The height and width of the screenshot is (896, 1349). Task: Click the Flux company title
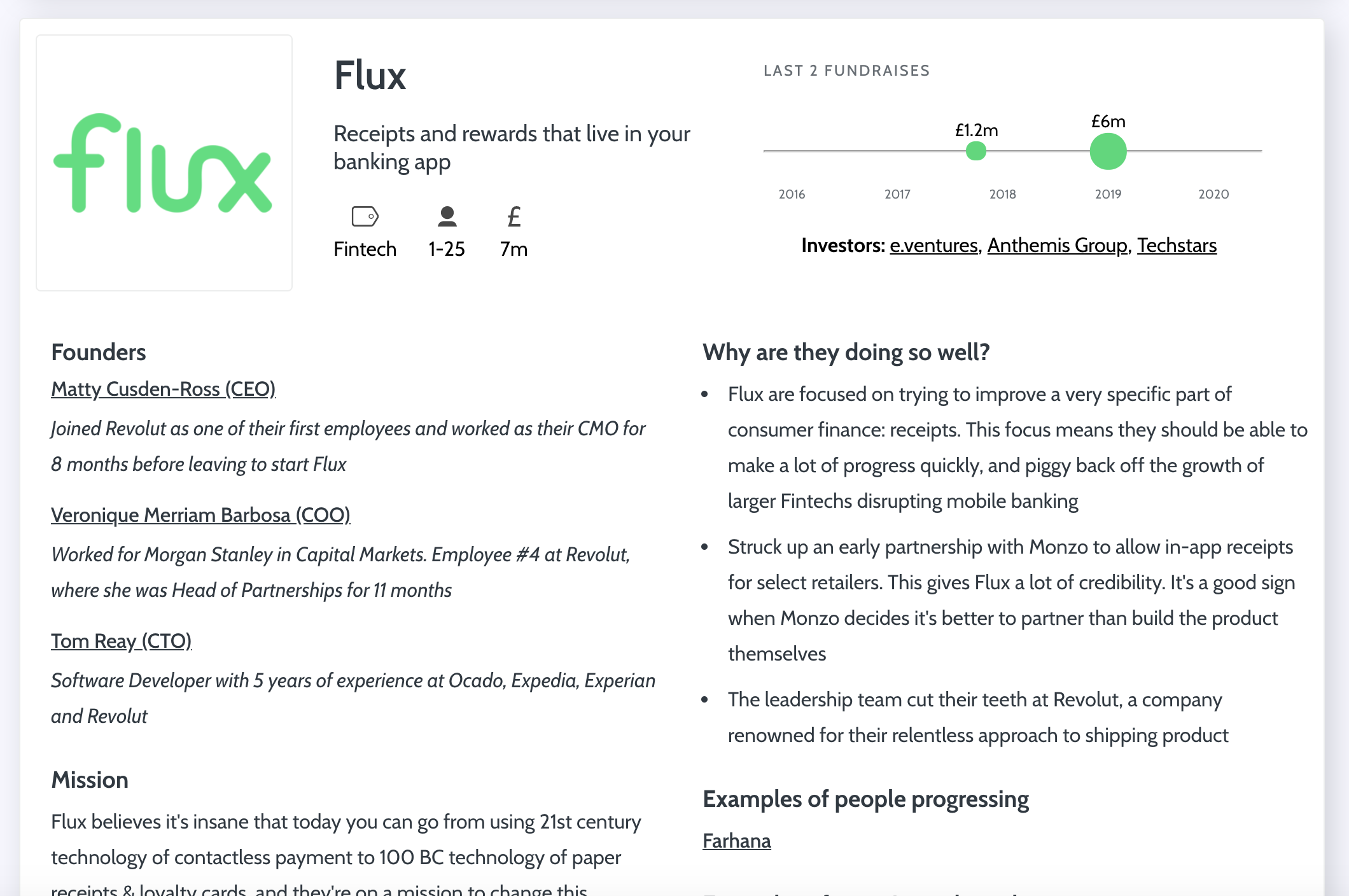370,76
